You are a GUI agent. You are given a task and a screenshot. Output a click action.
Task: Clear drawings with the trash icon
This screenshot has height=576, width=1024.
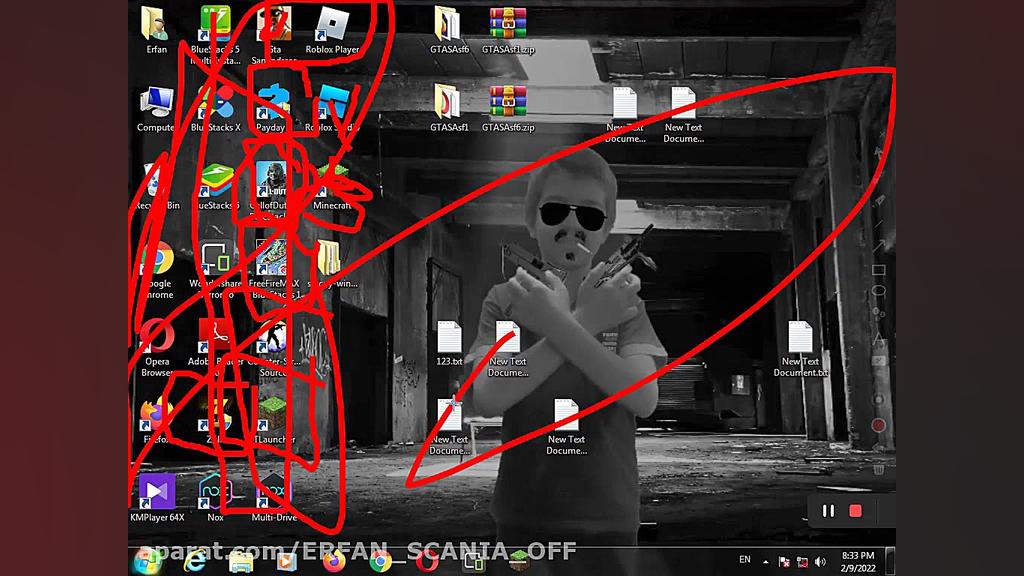click(x=878, y=468)
